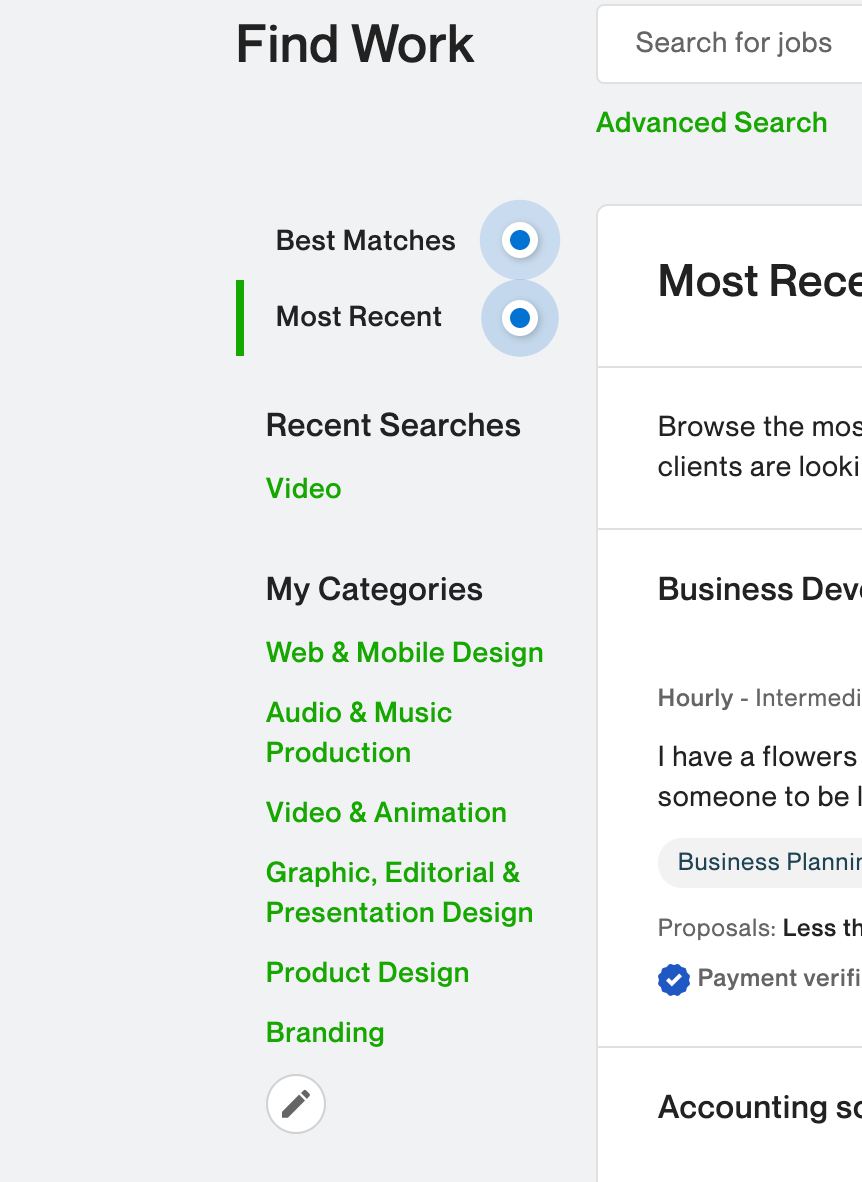Open Graphic, Editorial & Presentation Design category
This screenshot has width=862, height=1182.
click(398, 892)
